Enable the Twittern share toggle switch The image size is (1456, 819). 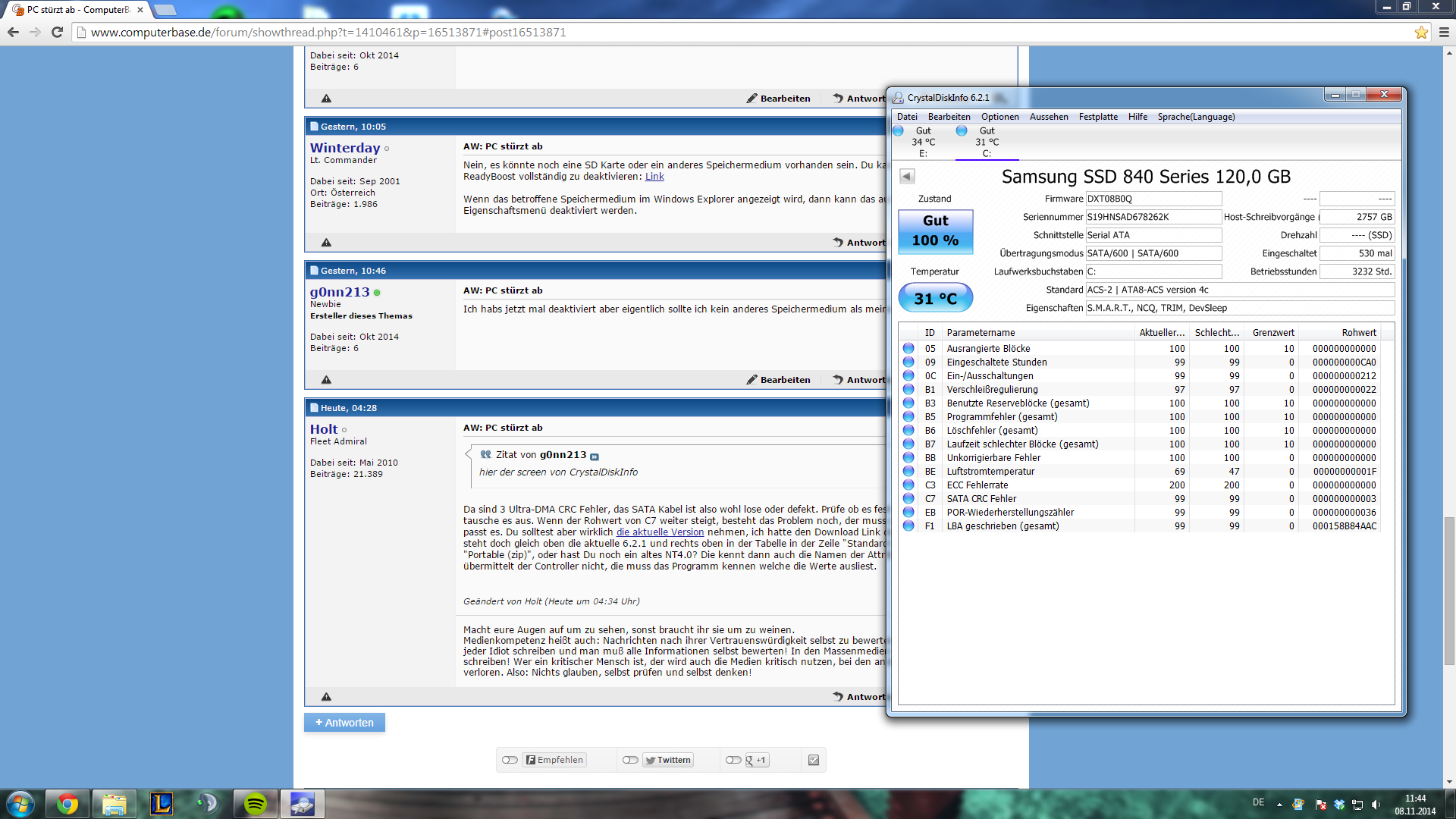630,760
